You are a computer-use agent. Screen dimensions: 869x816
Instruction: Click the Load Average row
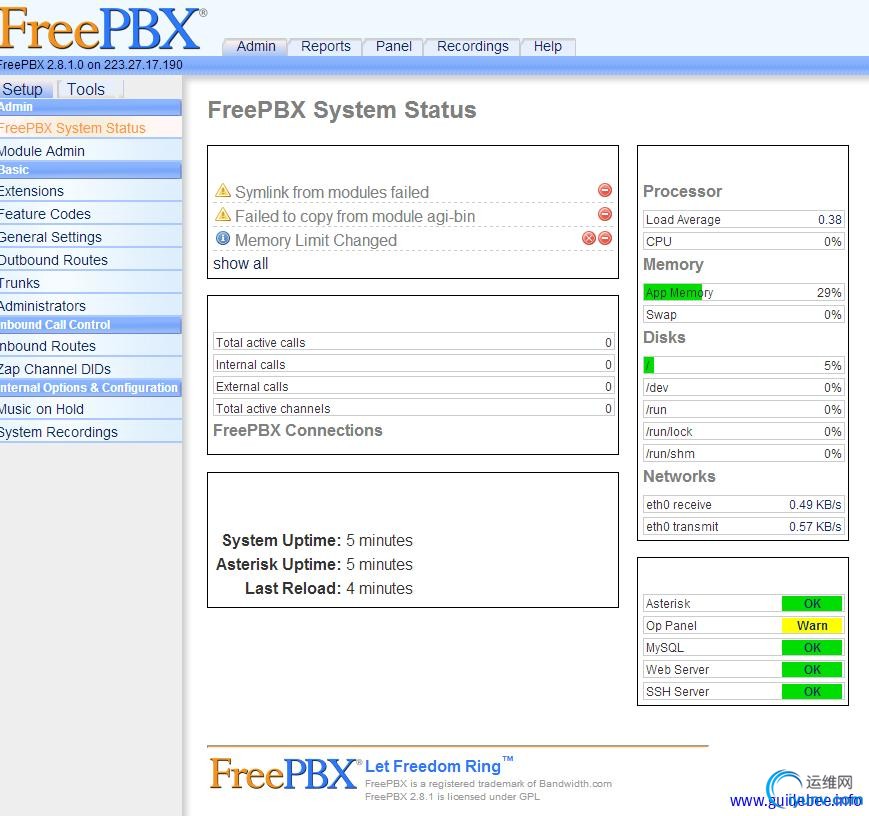(744, 220)
